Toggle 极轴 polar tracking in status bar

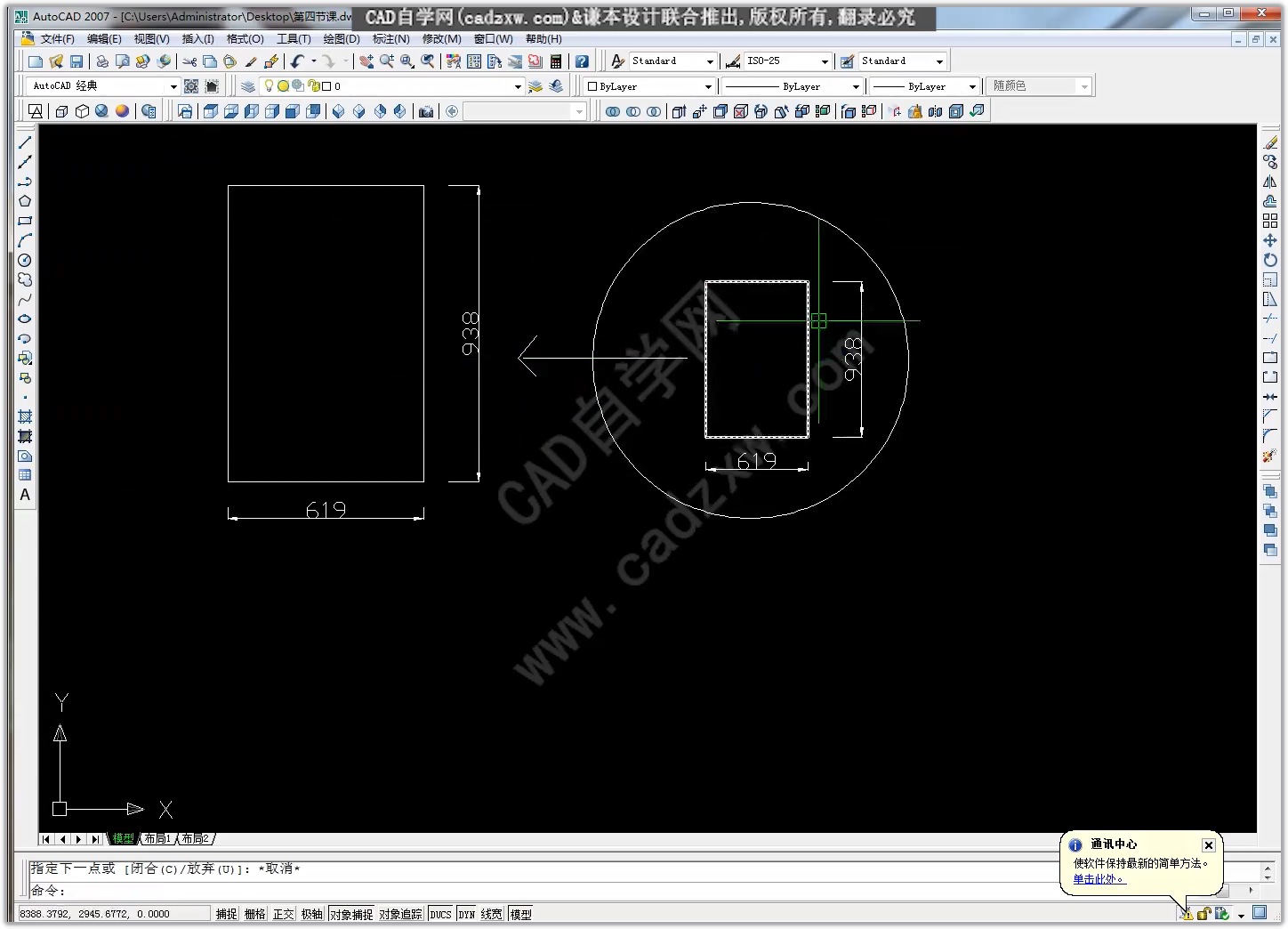(x=312, y=914)
